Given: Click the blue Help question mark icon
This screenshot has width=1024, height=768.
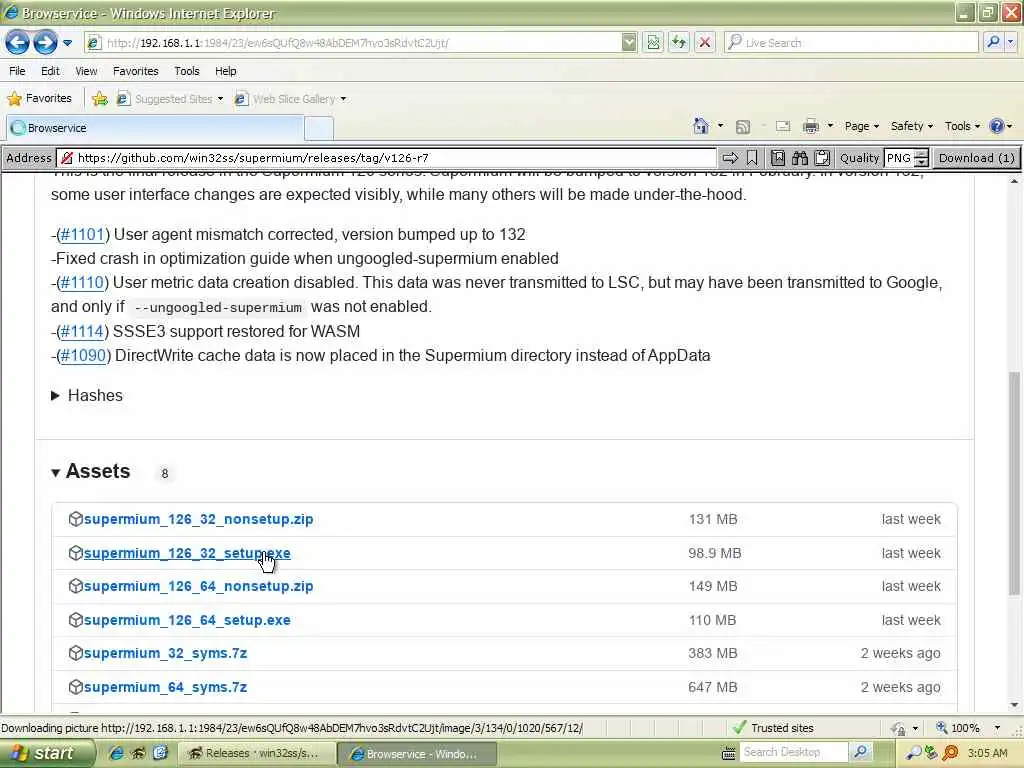Looking at the screenshot, I should (x=997, y=126).
